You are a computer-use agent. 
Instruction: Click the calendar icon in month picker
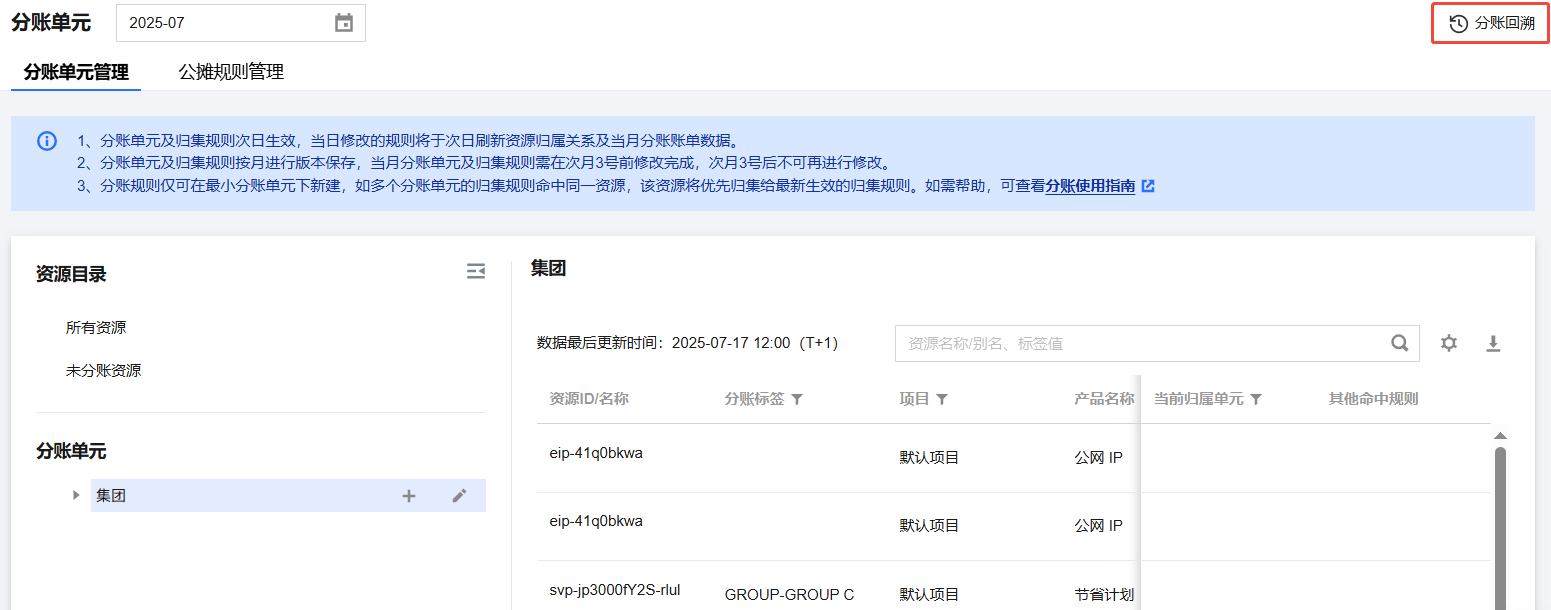click(x=344, y=23)
